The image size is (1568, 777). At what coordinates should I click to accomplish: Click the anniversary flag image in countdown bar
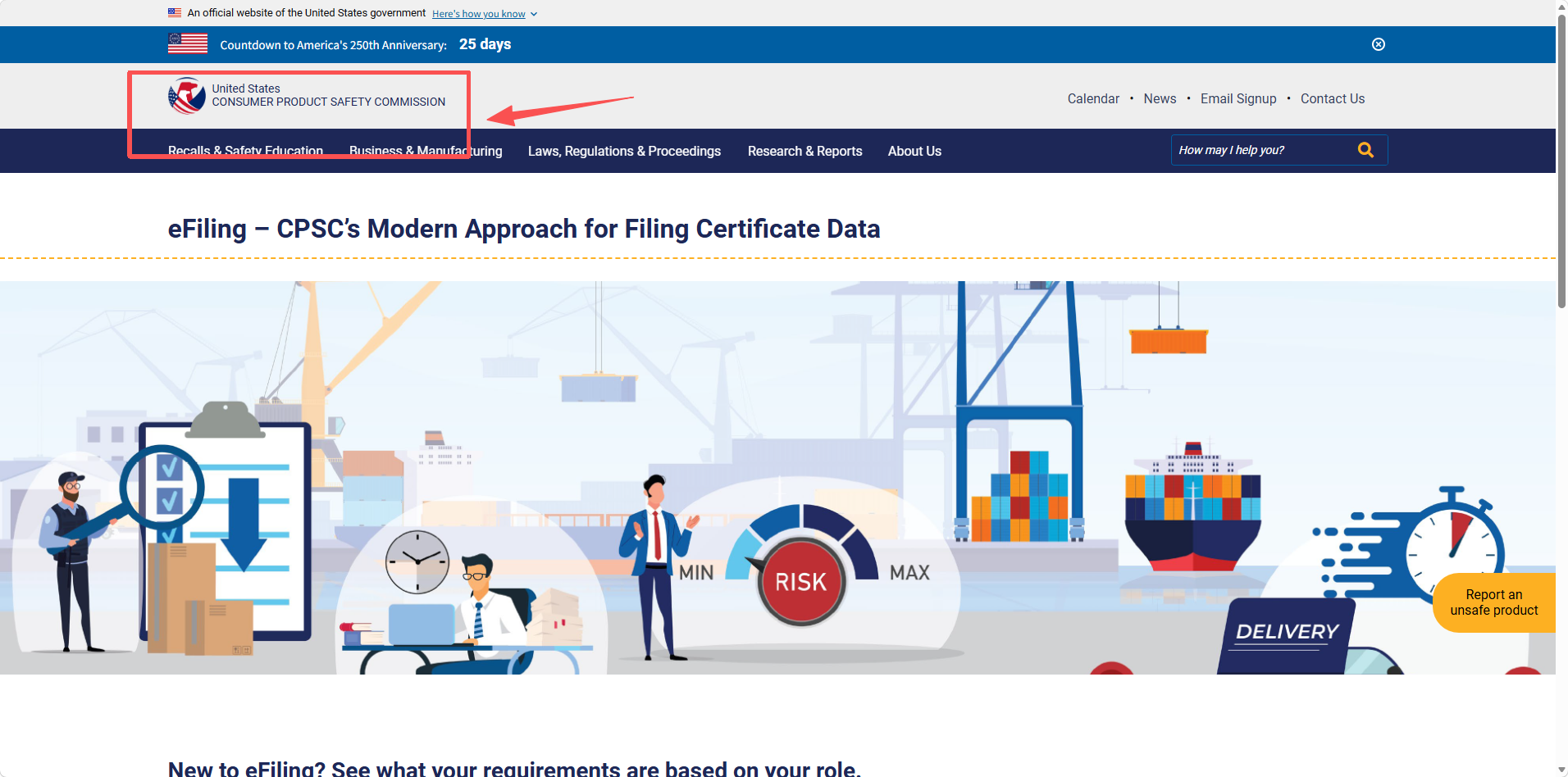[x=188, y=43]
